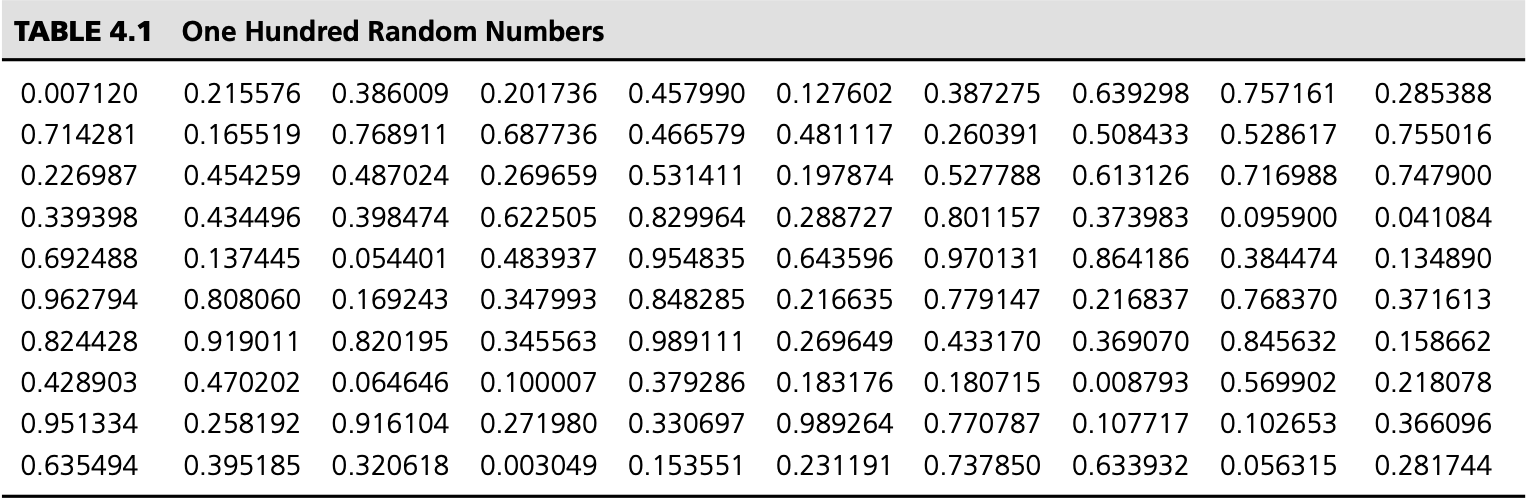1528x500 pixels.
Task: Click the value 0.387275
Action: coord(982,95)
